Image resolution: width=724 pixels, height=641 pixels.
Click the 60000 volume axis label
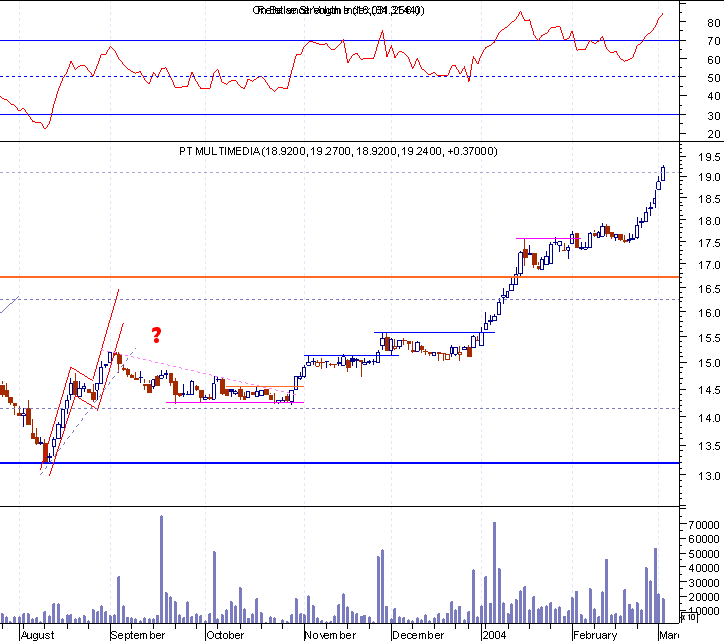pyautogui.click(x=704, y=539)
